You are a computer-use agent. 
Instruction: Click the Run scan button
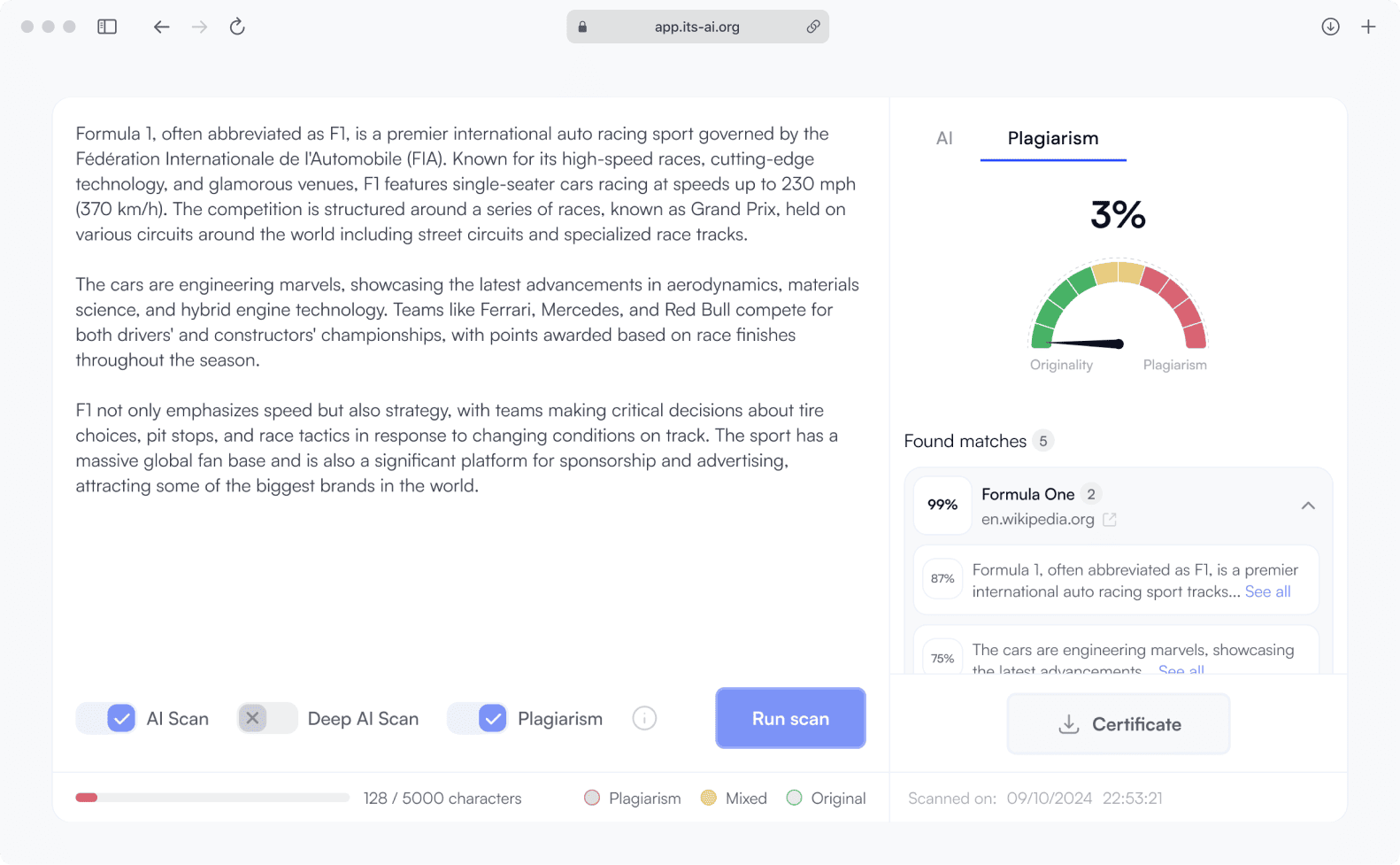(790, 718)
